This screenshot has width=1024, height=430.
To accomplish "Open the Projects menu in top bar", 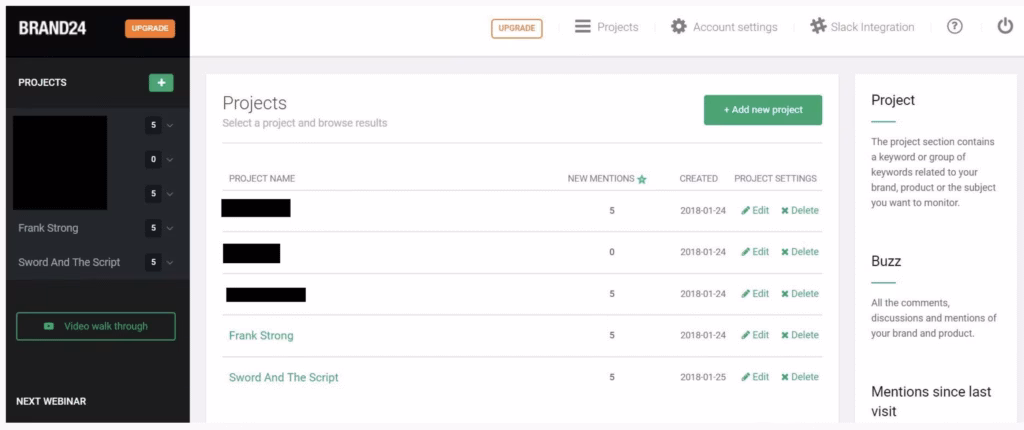I will (x=606, y=27).
